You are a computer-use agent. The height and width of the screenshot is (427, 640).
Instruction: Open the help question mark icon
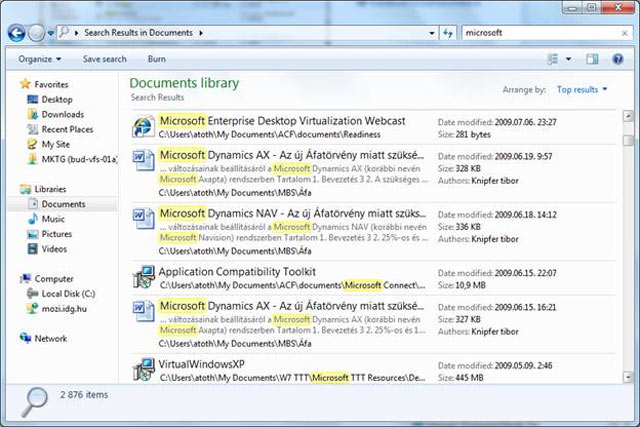(x=619, y=60)
